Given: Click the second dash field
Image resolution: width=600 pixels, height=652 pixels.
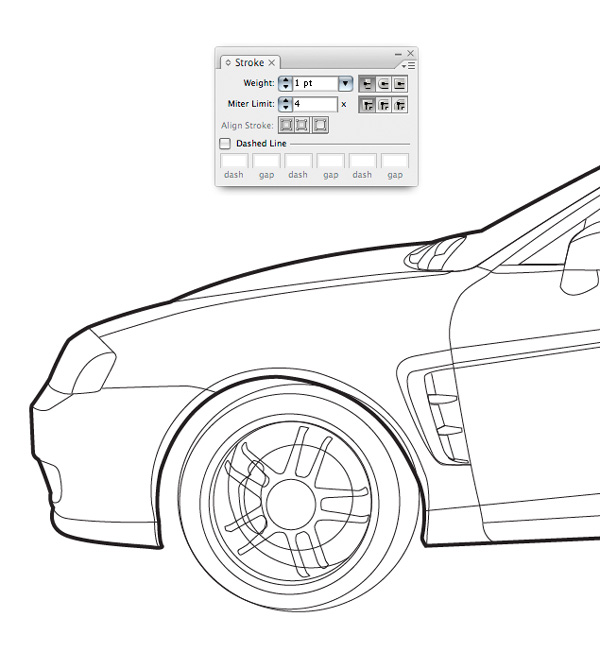Looking at the screenshot, I should 298,161.
